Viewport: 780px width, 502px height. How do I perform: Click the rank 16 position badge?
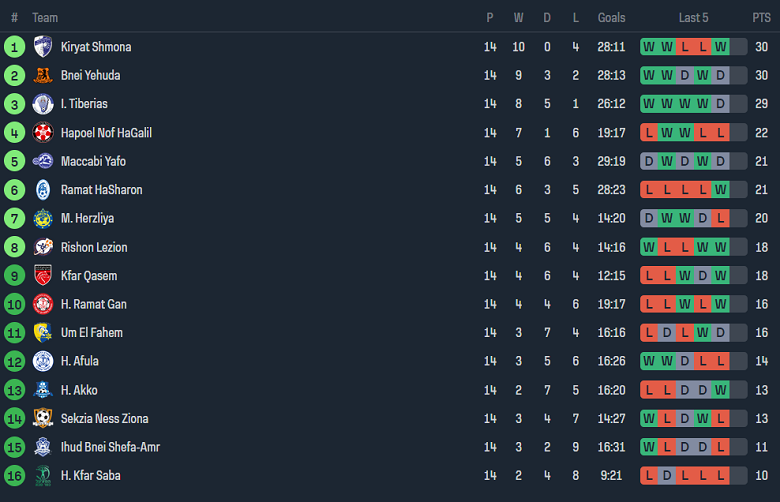pyautogui.click(x=14, y=476)
